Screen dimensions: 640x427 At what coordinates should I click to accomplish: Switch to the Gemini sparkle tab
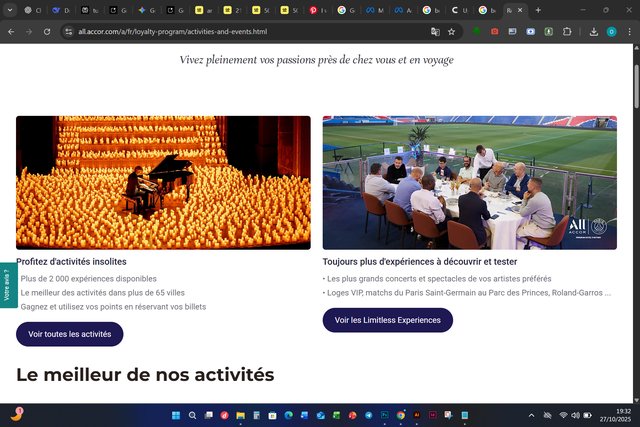(147, 10)
